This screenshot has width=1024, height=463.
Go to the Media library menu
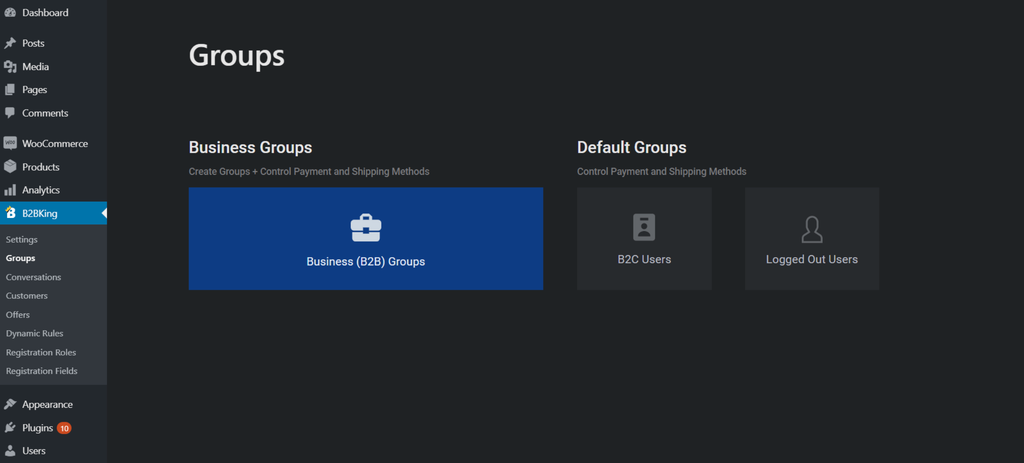(x=35, y=67)
